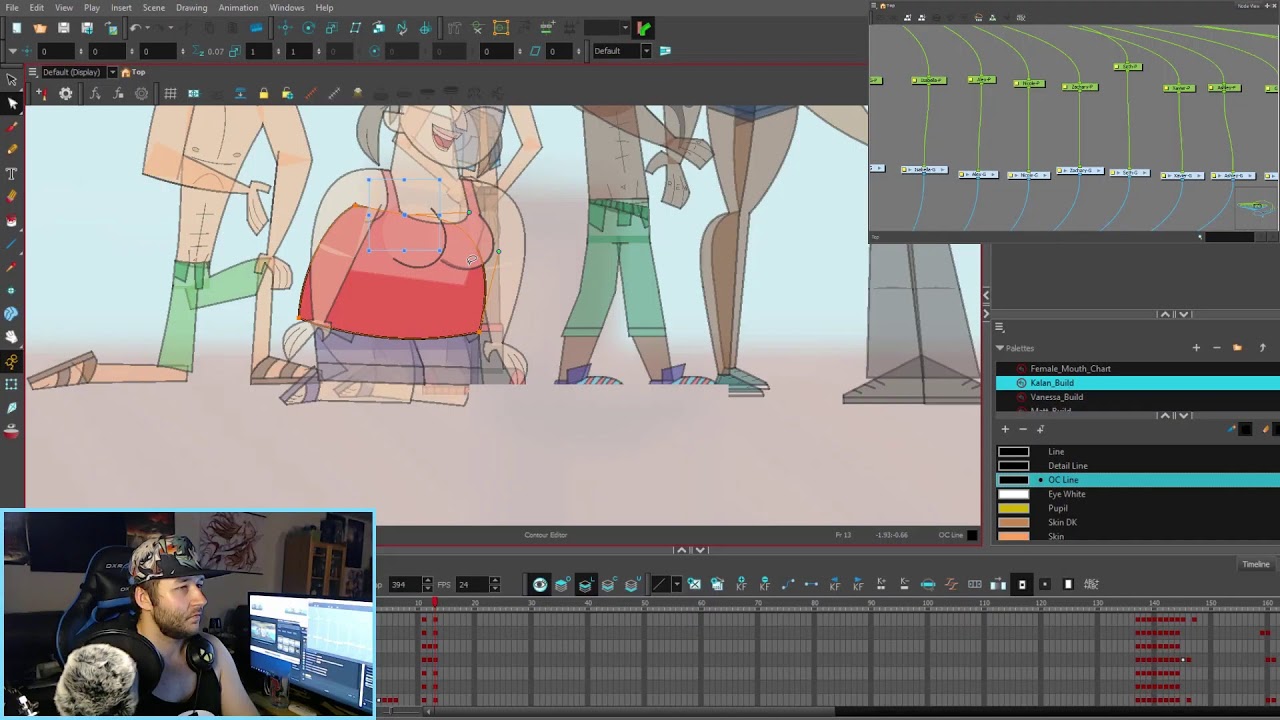The image size is (1280, 720).
Task: Click the Go to Previous Keyframe icon
Action: pyautogui.click(x=834, y=584)
